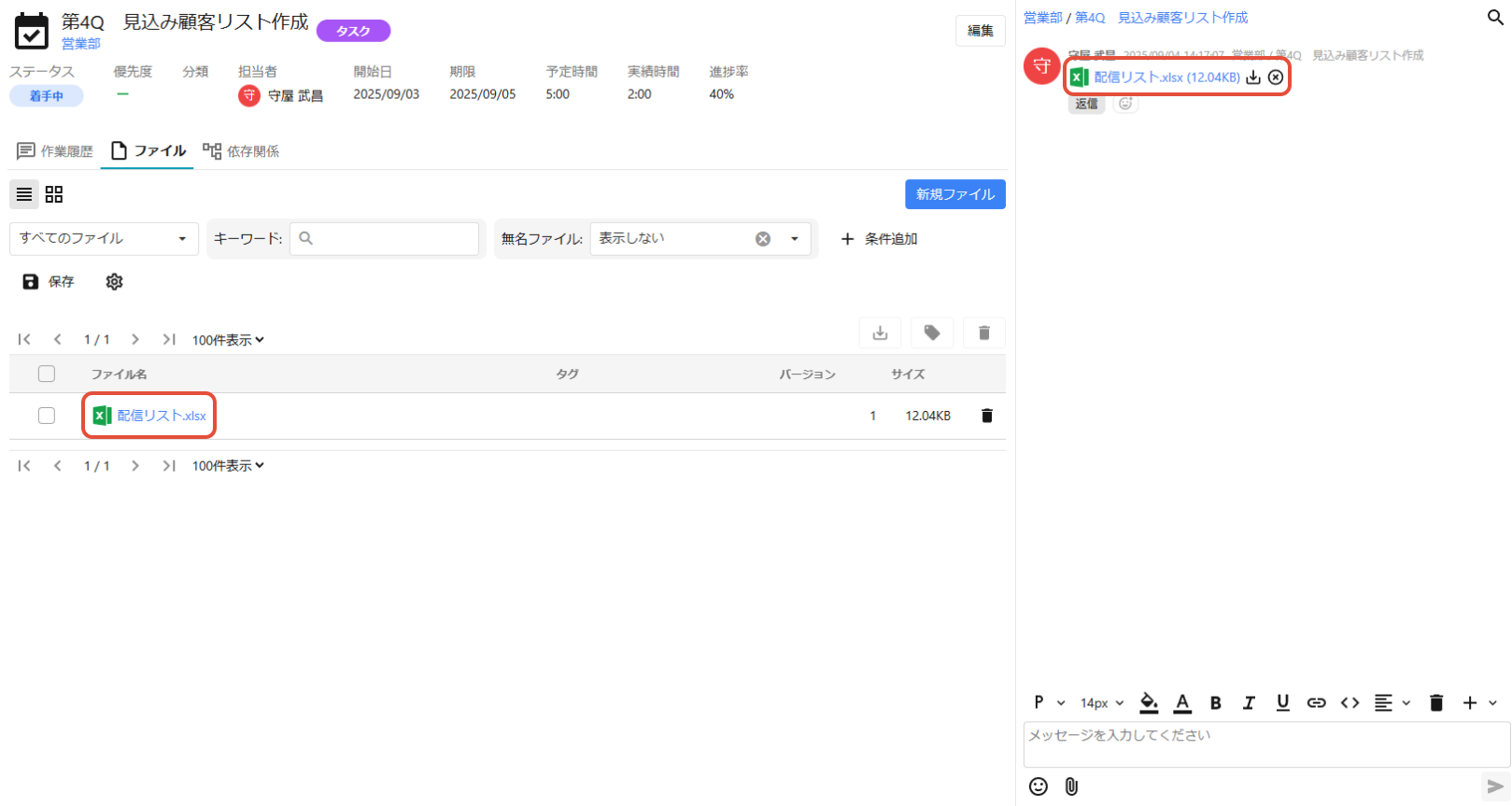The width and height of the screenshot is (1512, 806).
Task: Open paragraph style P dropdown
Action: pos(1049,702)
